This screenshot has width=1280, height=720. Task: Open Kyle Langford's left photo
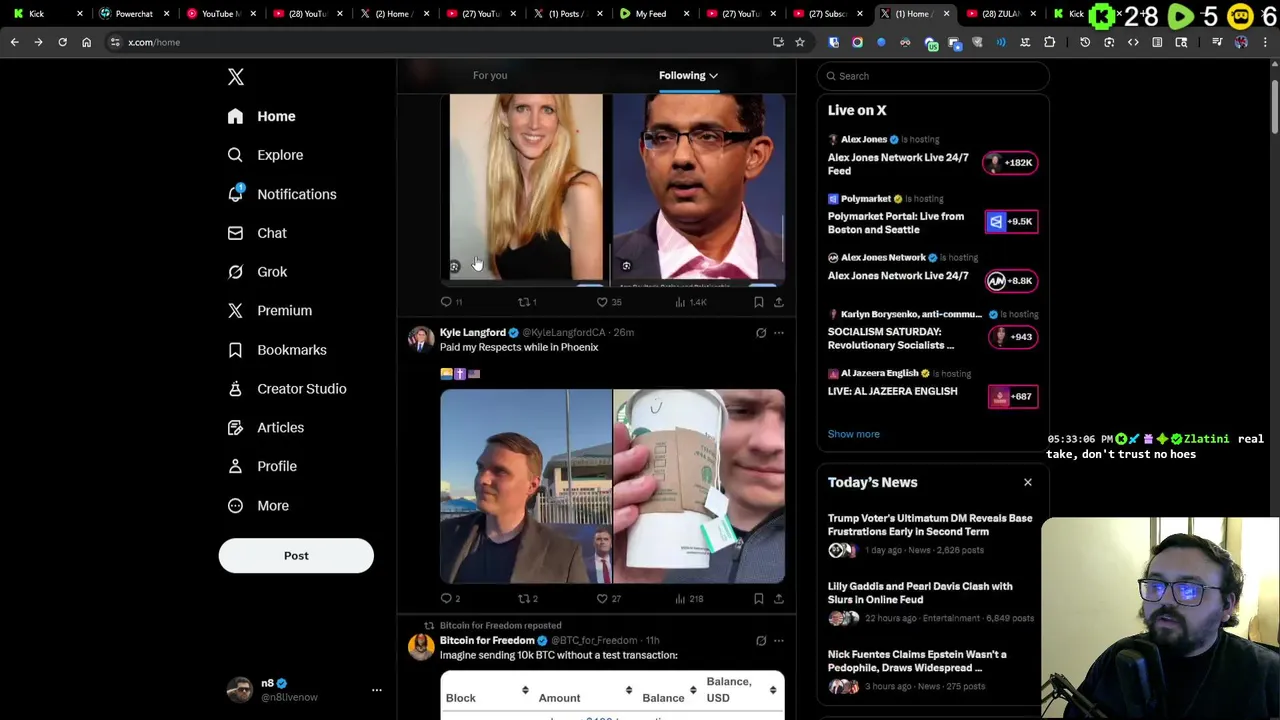[x=526, y=486]
